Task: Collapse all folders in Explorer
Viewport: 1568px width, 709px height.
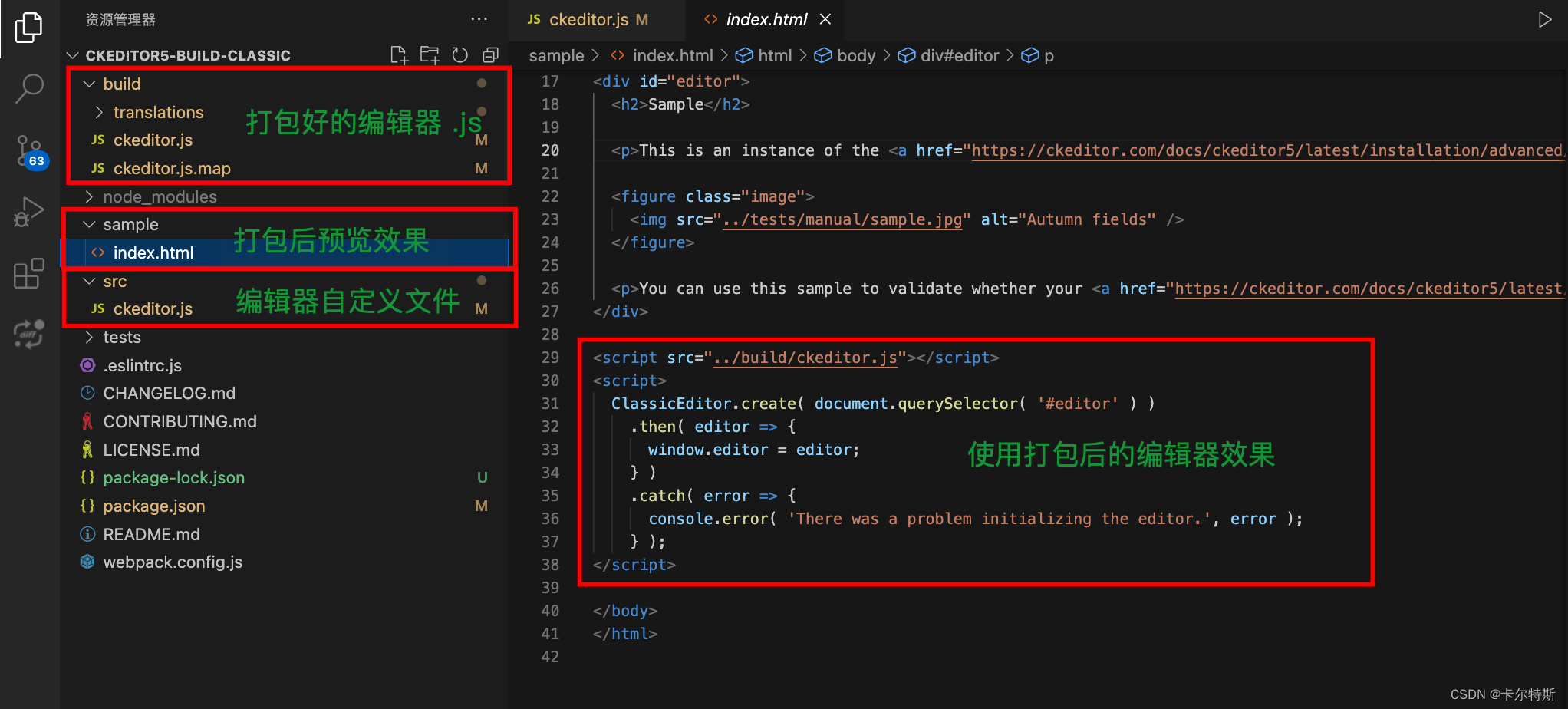Action: (x=490, y=54)
